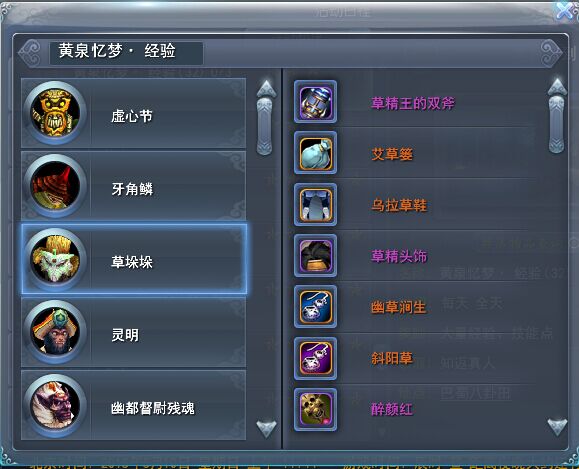Select the 幽都督尉残魂 boss entry
The image size is (579, 469).
tap(133, 405)
